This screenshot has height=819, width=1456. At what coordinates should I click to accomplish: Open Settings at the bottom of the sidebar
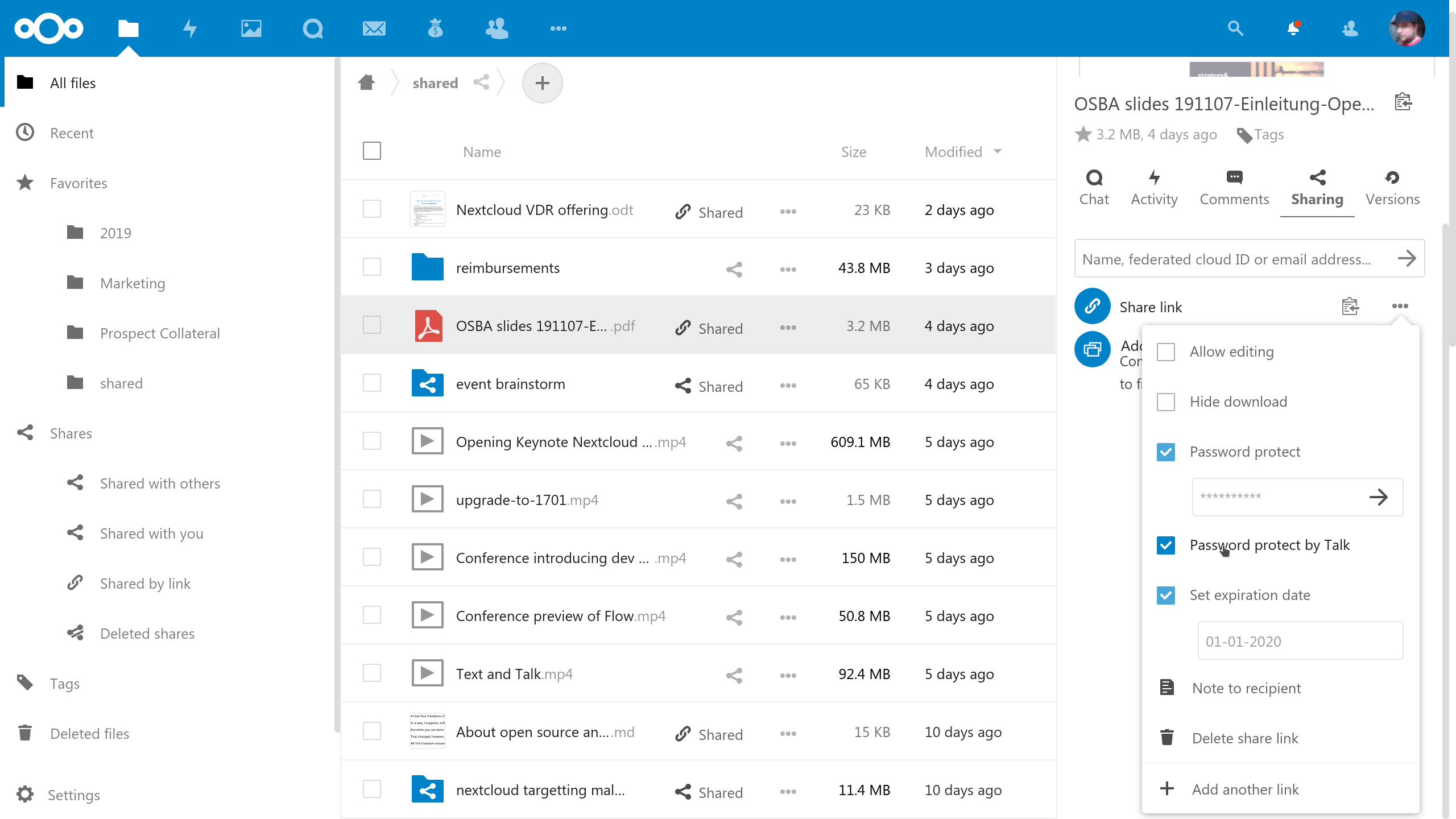click(74, 795)
